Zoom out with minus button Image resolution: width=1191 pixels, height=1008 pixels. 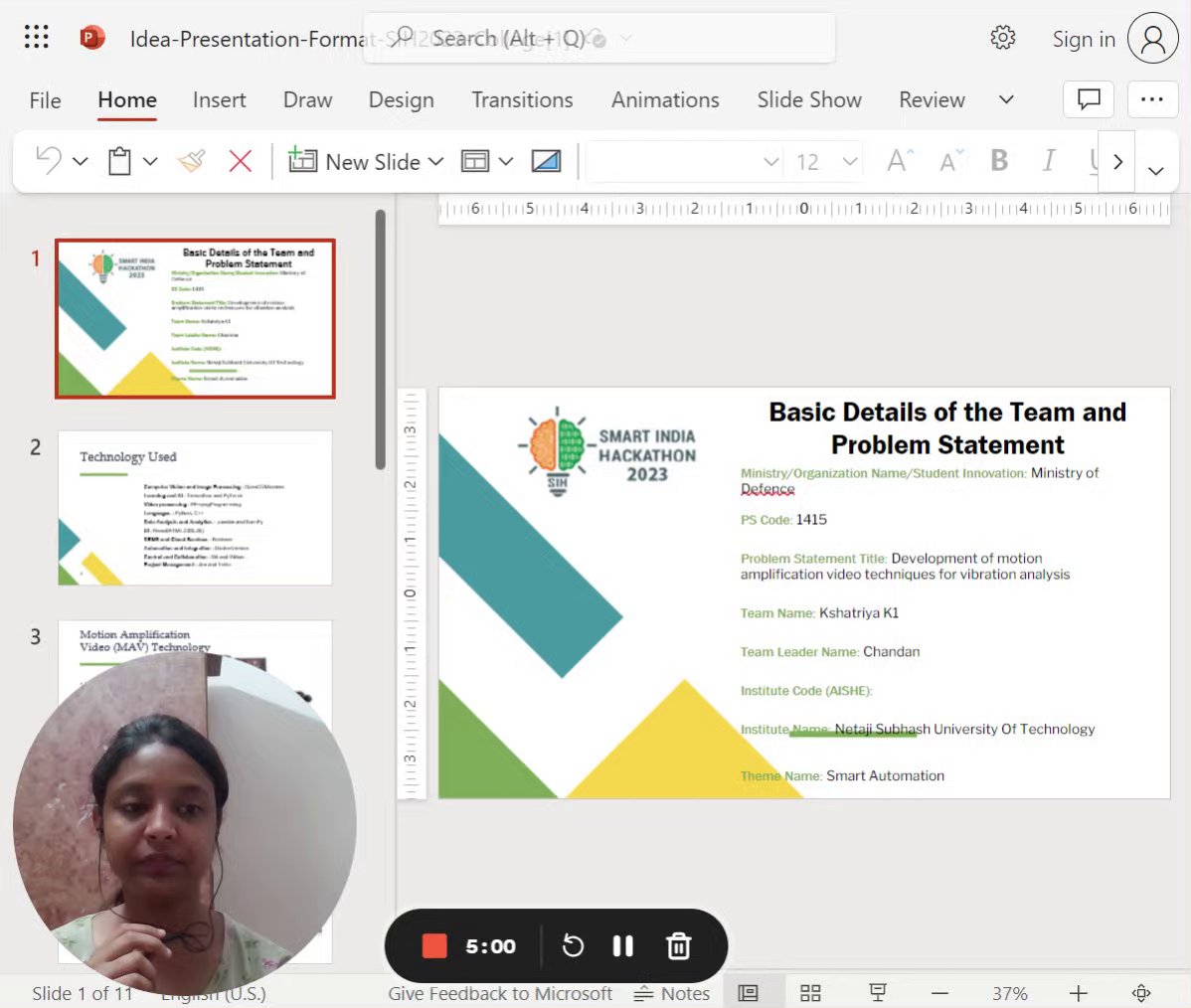(939, 993)
